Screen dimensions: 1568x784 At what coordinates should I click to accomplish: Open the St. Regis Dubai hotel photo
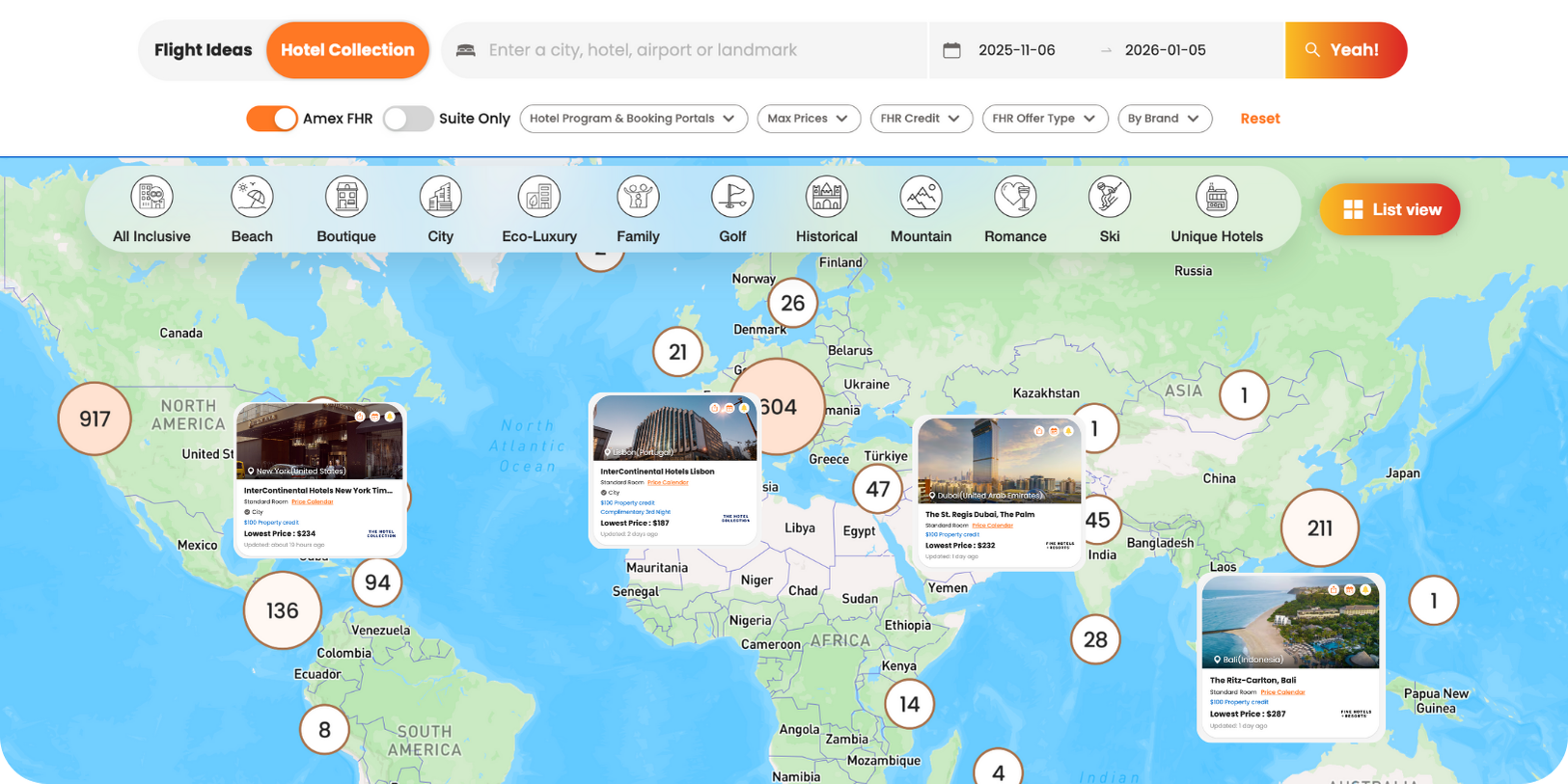coord(1000,460)
